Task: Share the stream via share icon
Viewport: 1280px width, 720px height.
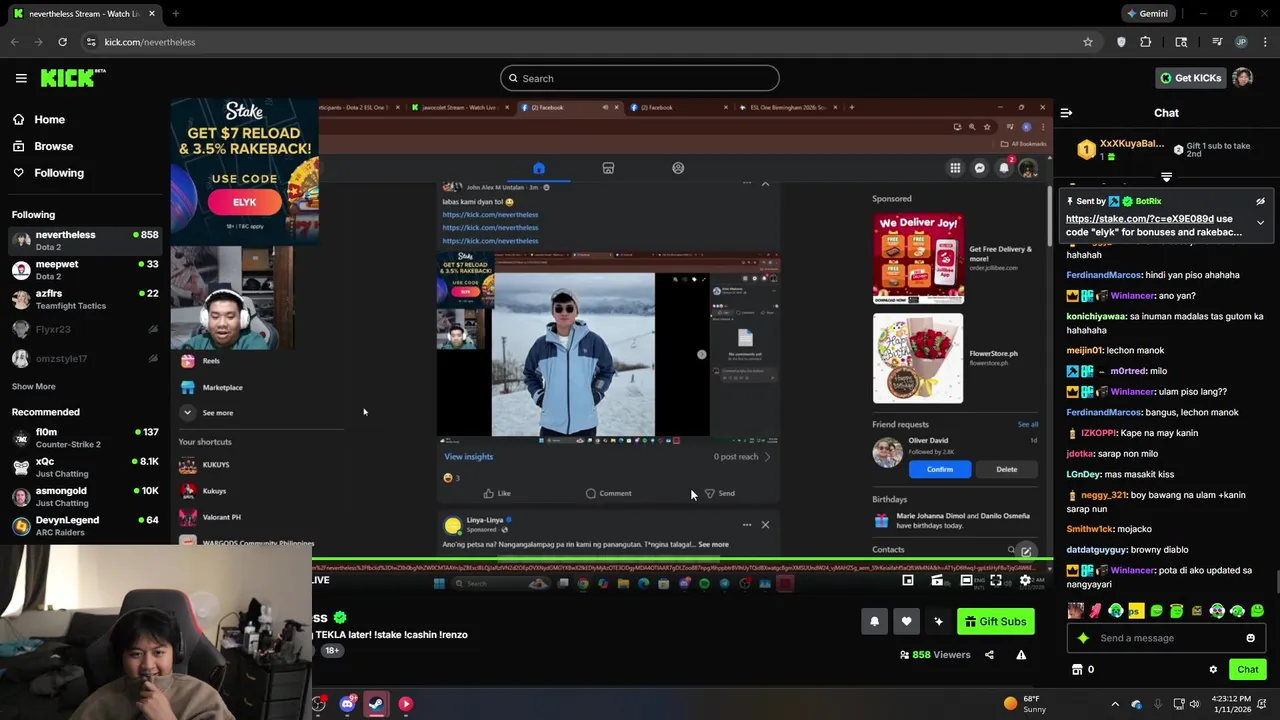Action: point(989,655)
